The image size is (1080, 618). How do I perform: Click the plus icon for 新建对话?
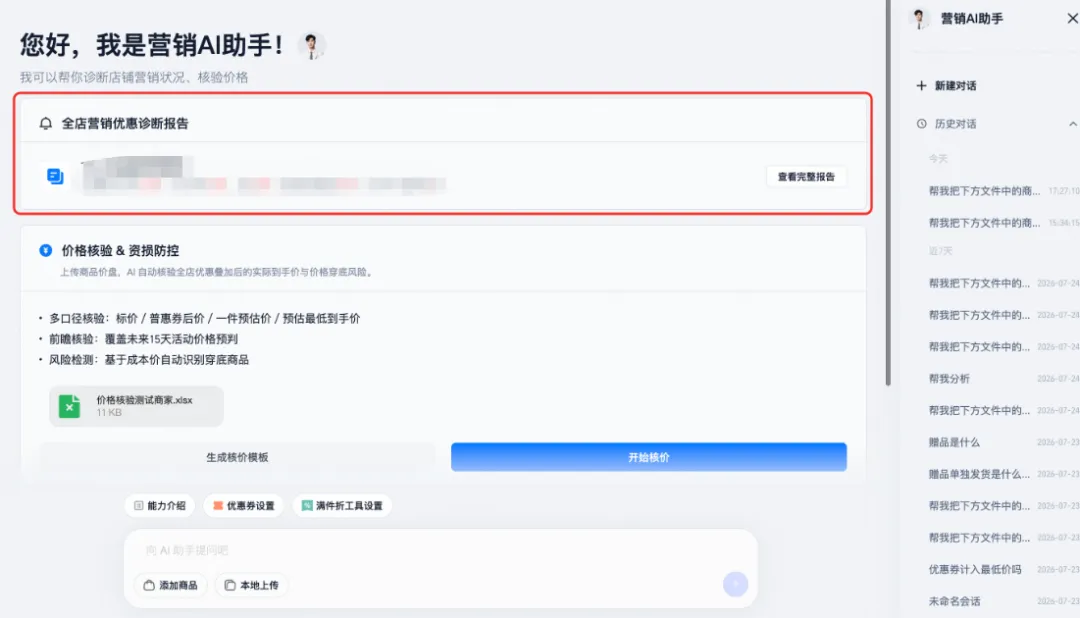[x=921, y=85]
